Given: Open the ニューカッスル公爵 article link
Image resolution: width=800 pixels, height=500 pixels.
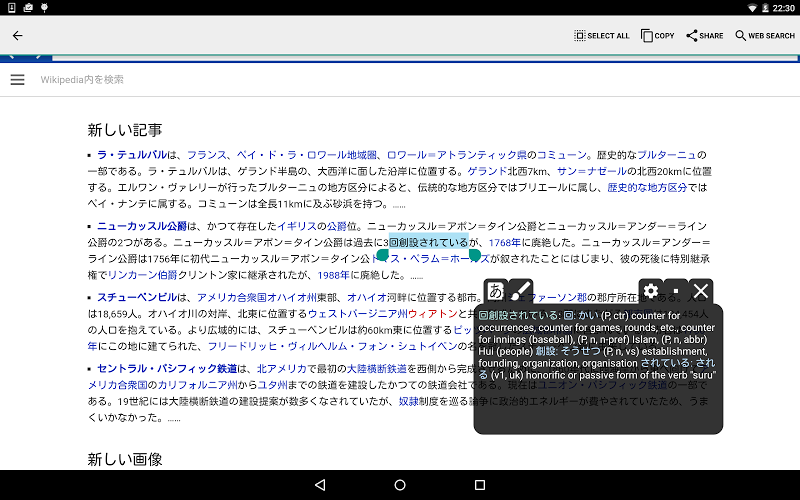Looking at the screenshot, I should (142, 226).
